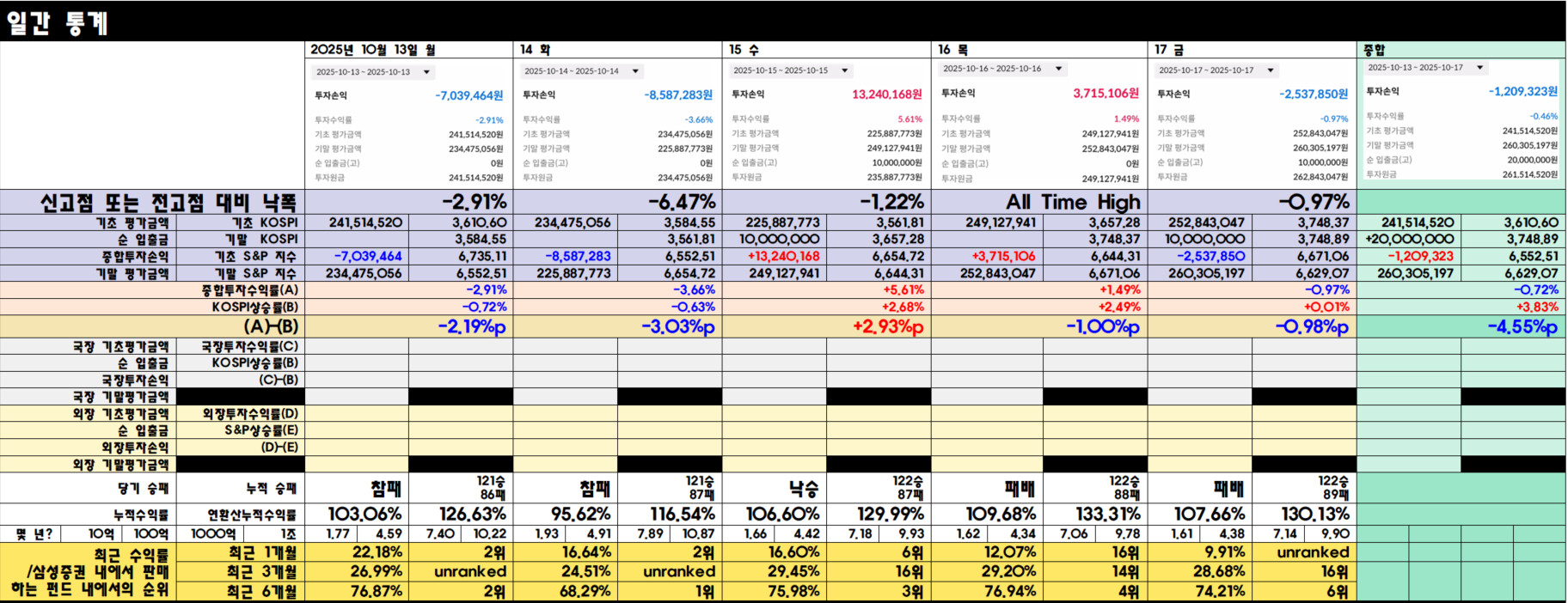Select the 126.63% annualized return cell
The width and height of the screenshot is (1568, 603).
461,515
